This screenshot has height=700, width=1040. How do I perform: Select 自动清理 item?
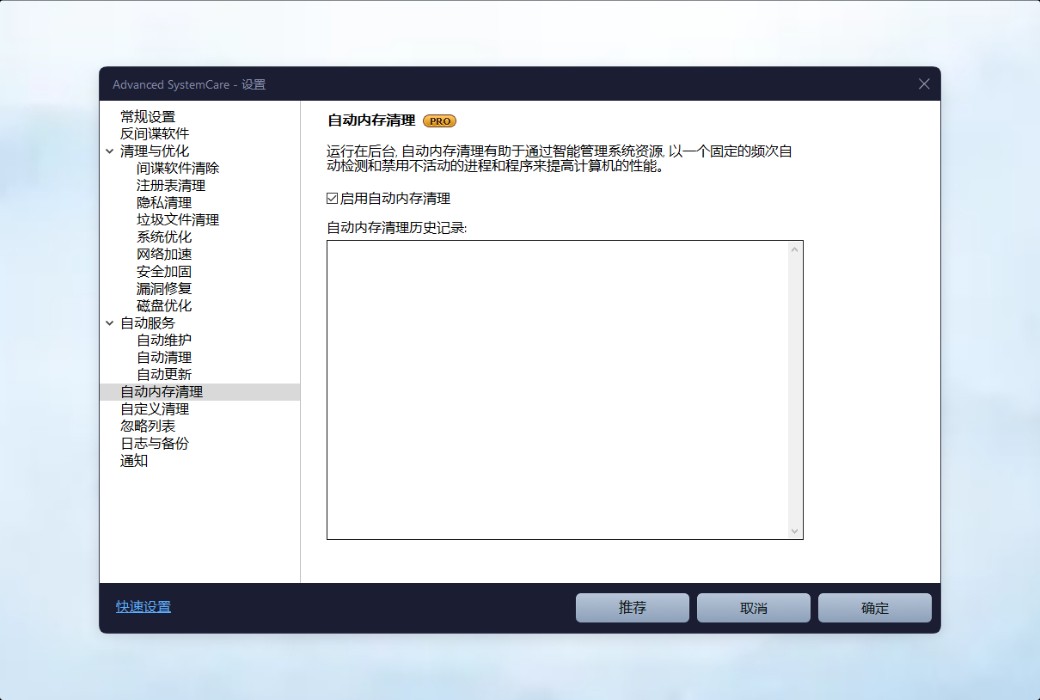(x=164, y=358)
